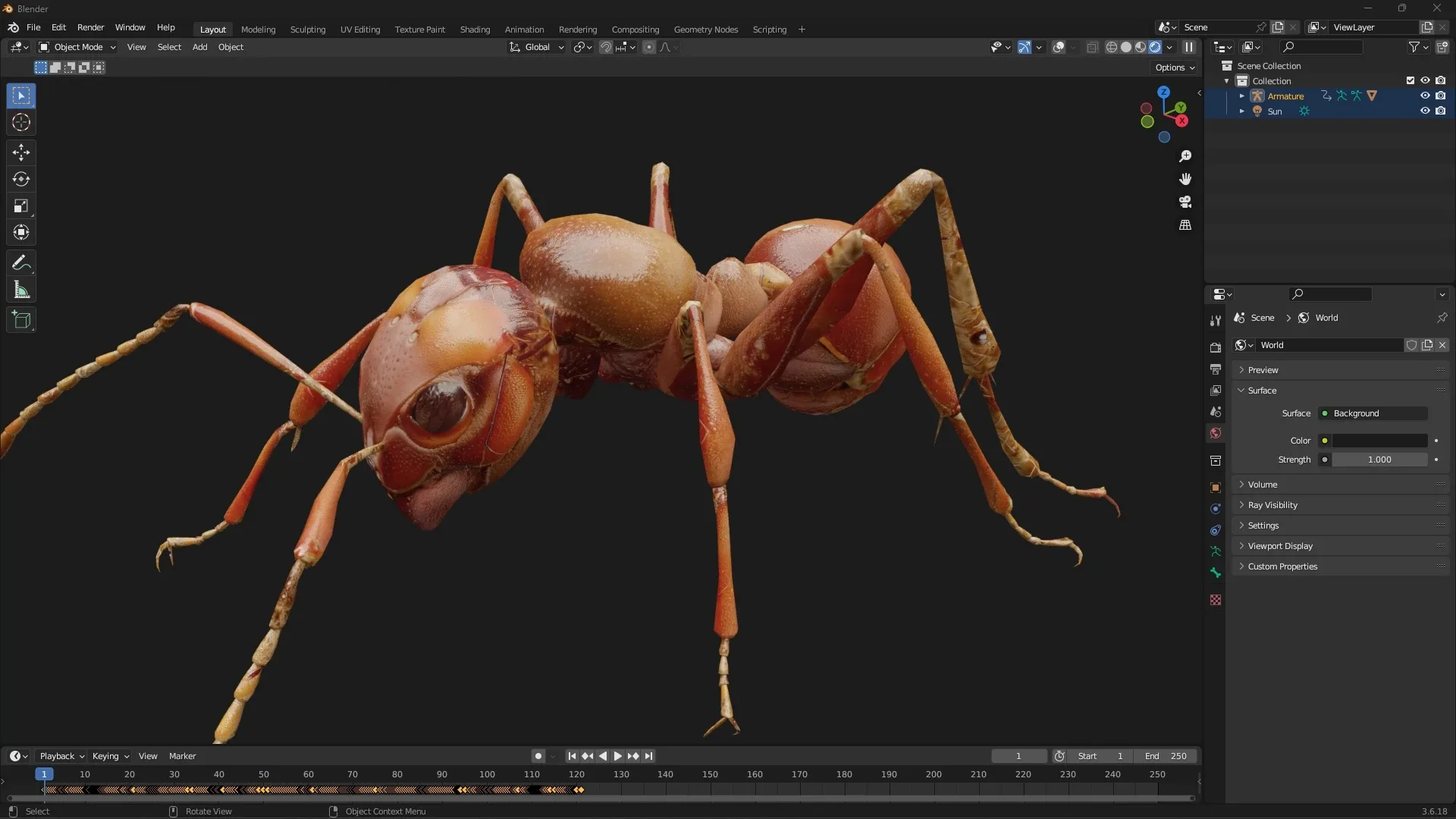
Task: Expand the Armature item in the outliner
Action: pos(1242,96)
